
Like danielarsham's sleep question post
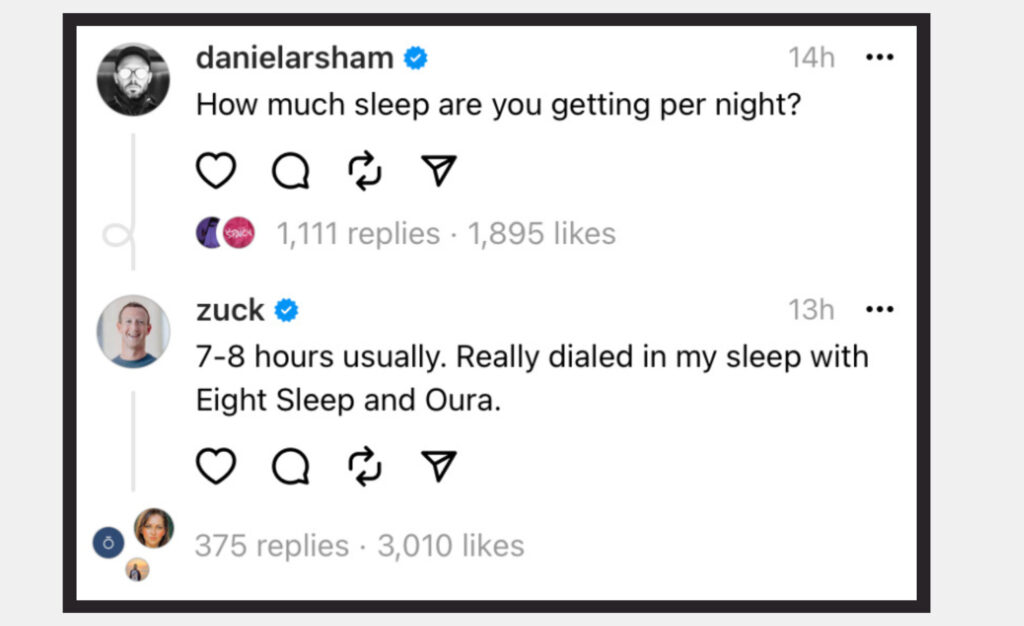pos(215,171)
